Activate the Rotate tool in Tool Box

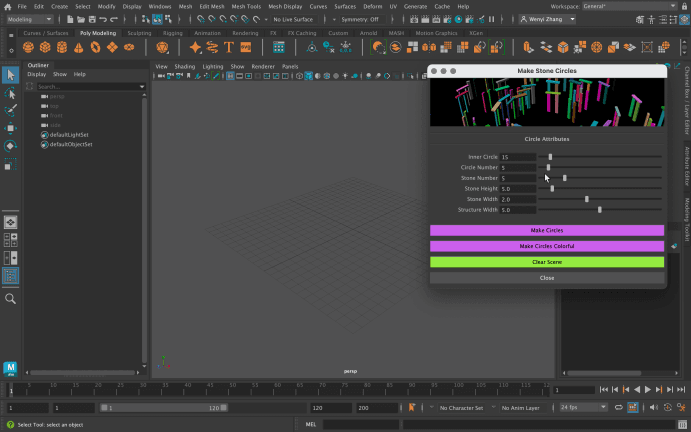[11, 146]
